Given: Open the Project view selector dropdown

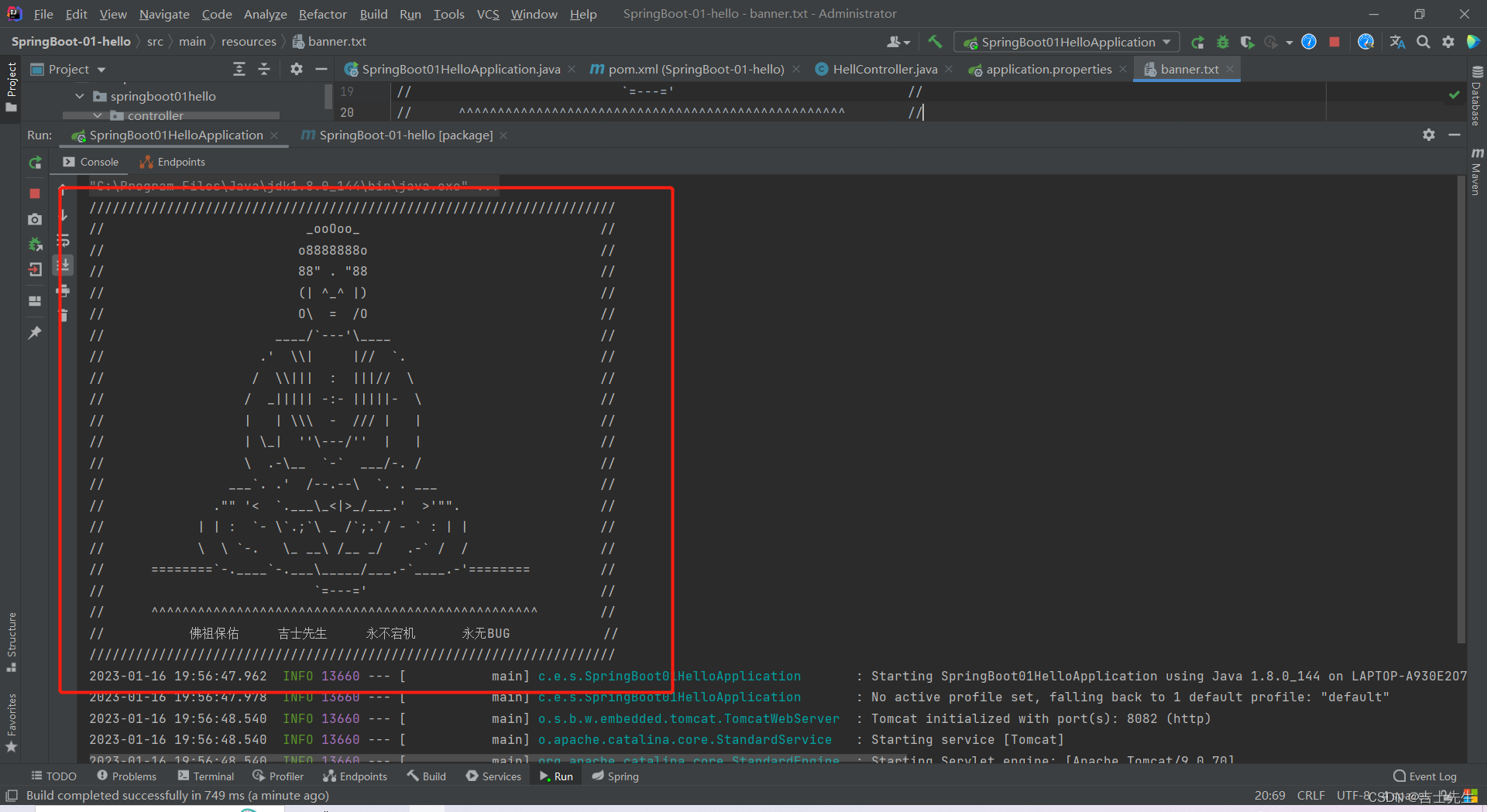Looking at the screenshot, I should coord(68,70).
